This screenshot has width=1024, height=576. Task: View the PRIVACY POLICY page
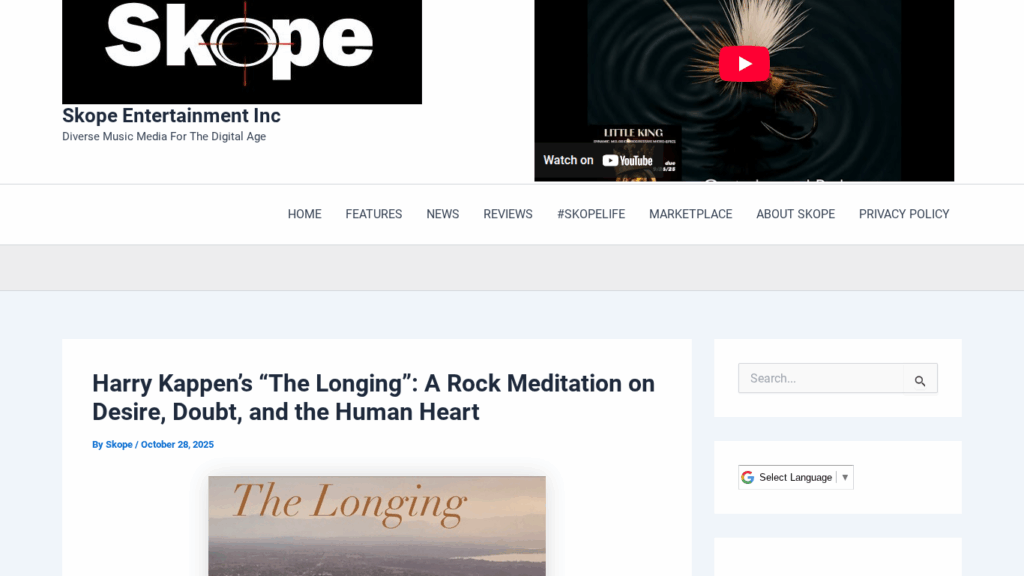[x=904, y=214]
